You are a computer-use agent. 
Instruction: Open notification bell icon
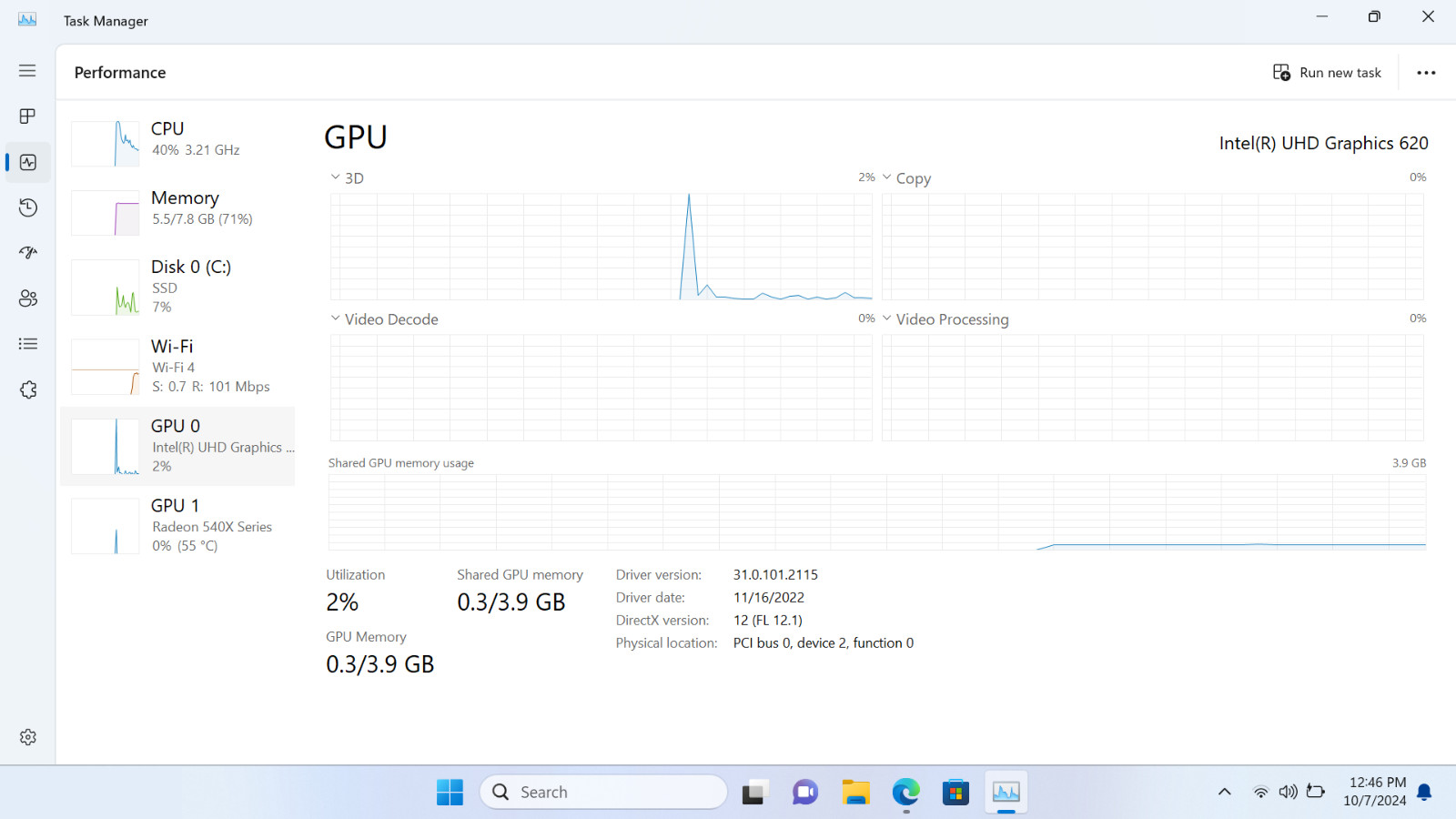[x=1425, y=793]
